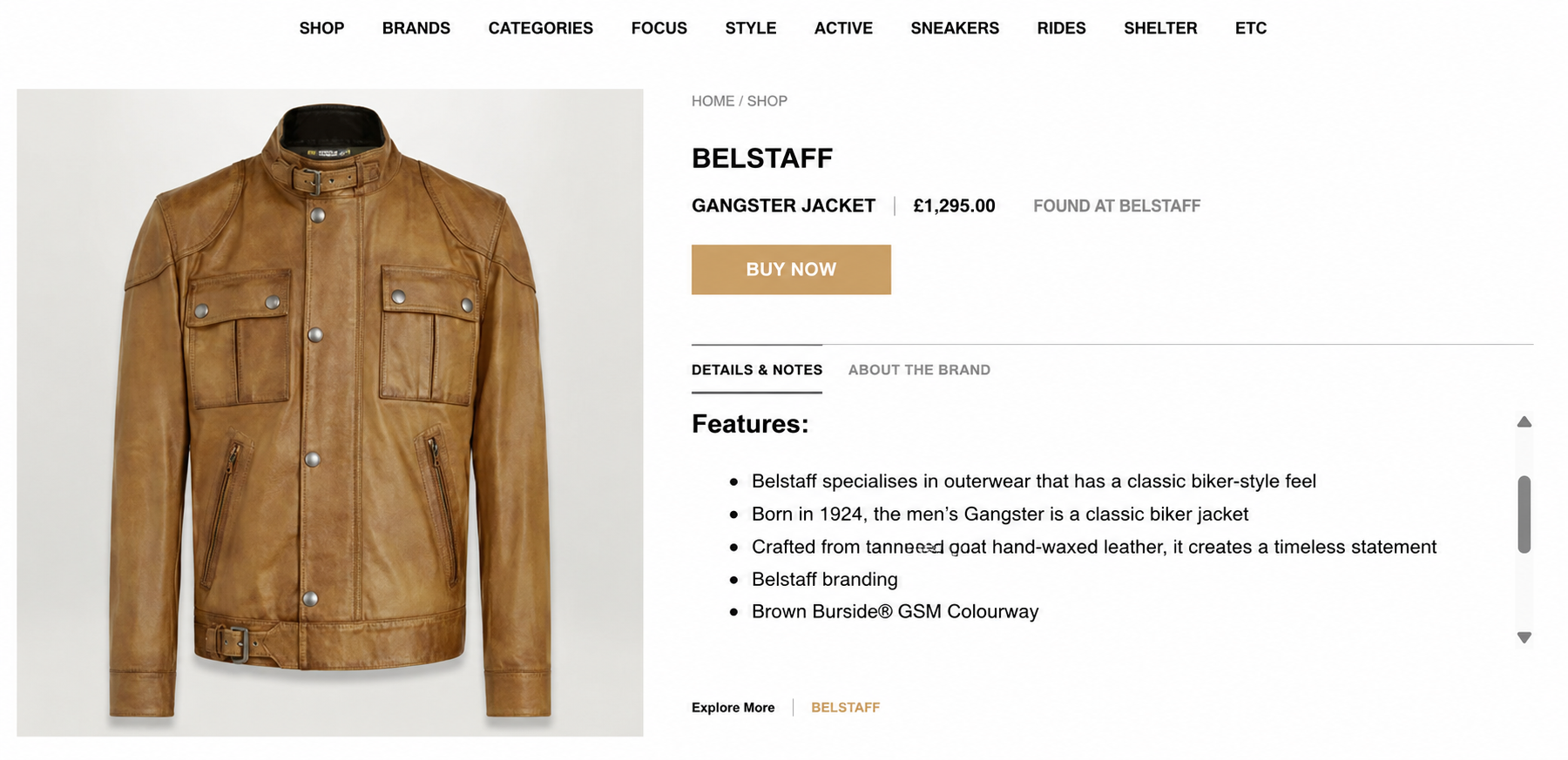This screenshot has height=760, width=1568.
Task: Go to the CATEGORIES navigation item
Action: pyautogui.click(x=540, y=28)
